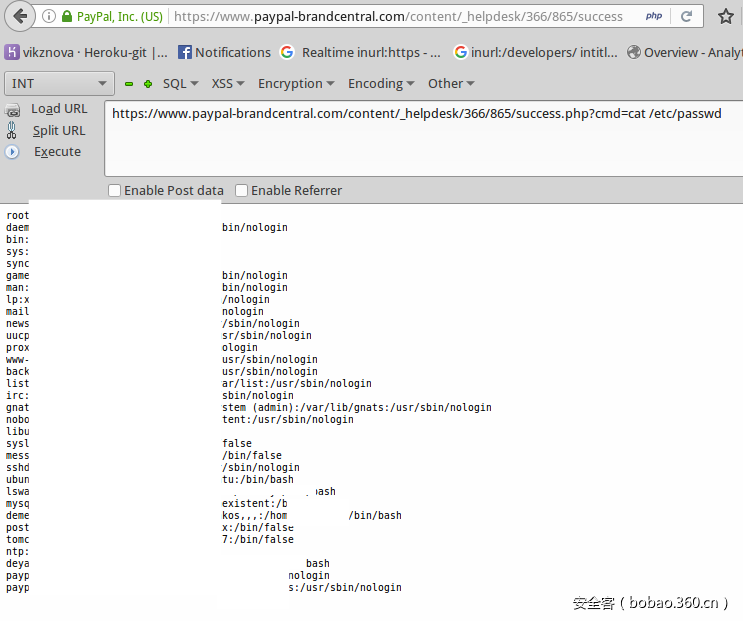Open Overview - Analytics bookmark
The image size is (743, 621).
click(685, 52)
